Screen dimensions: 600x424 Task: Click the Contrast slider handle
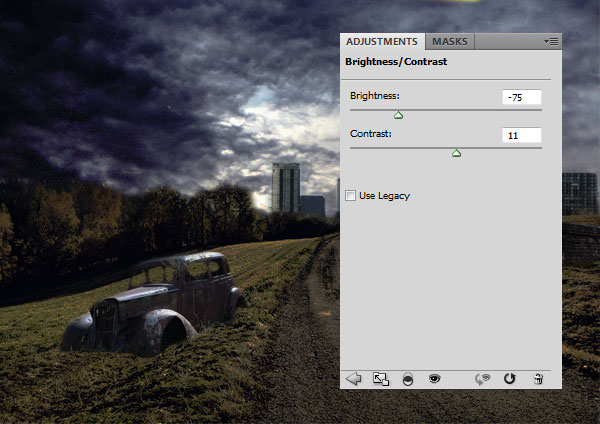click(x=456, y=153)
